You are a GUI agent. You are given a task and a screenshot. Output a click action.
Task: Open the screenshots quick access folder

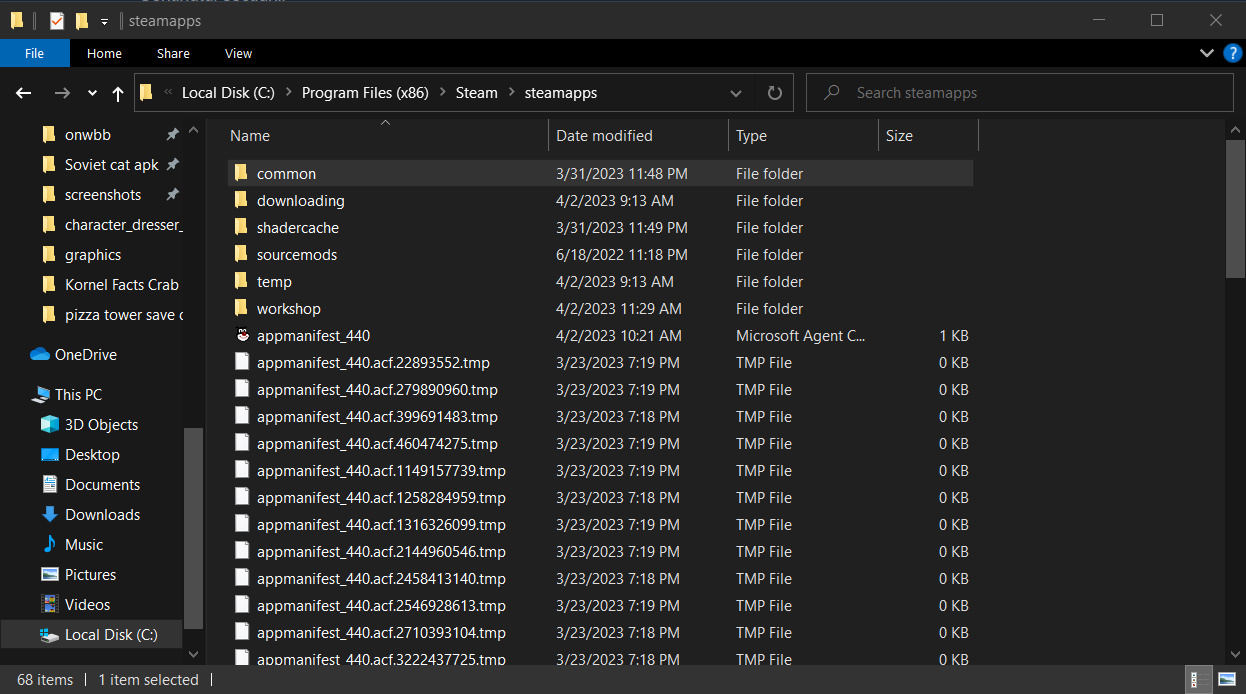[103, 194]
